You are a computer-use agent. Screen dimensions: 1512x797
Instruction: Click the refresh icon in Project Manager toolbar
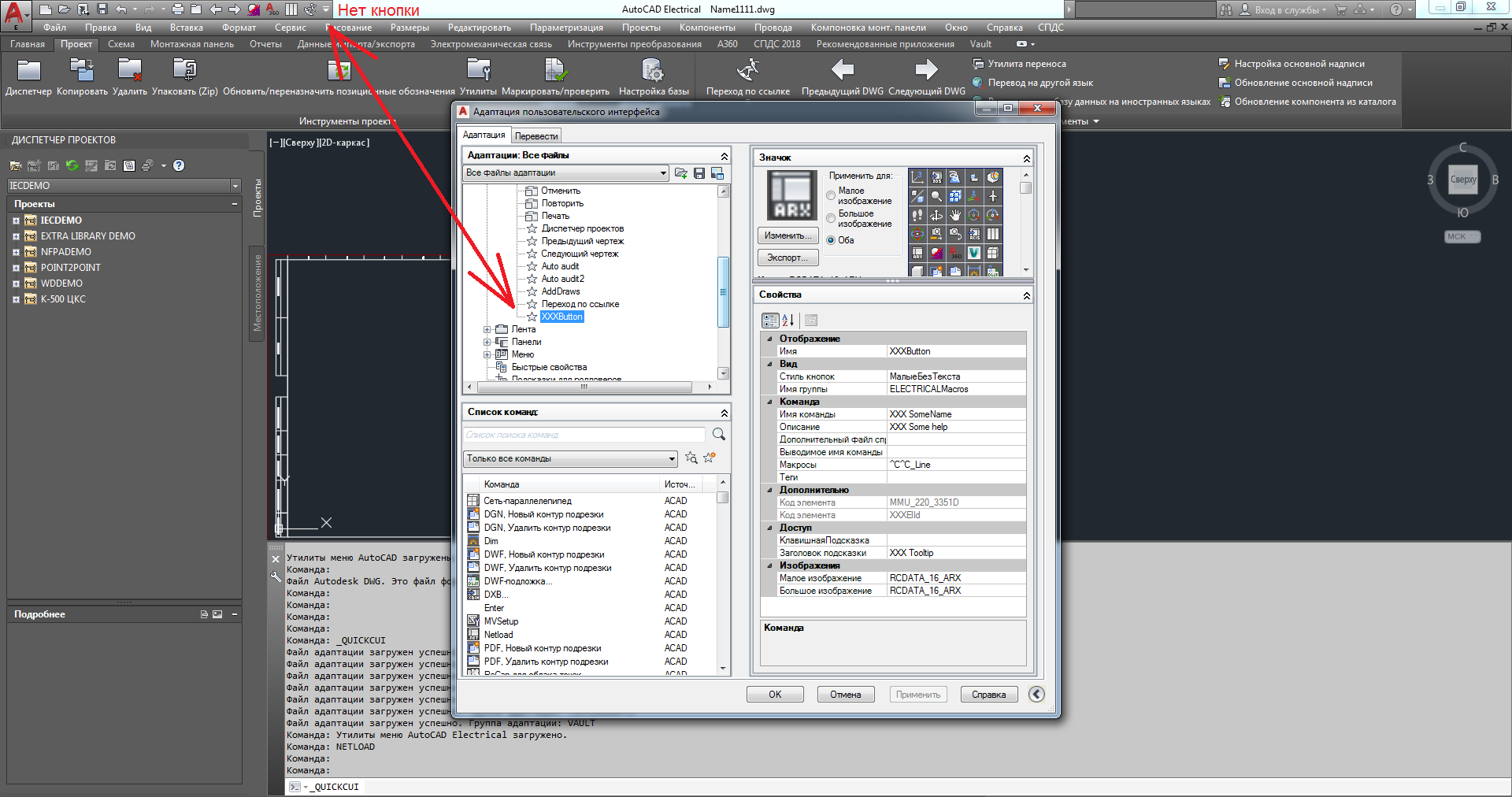click(72, 165)
